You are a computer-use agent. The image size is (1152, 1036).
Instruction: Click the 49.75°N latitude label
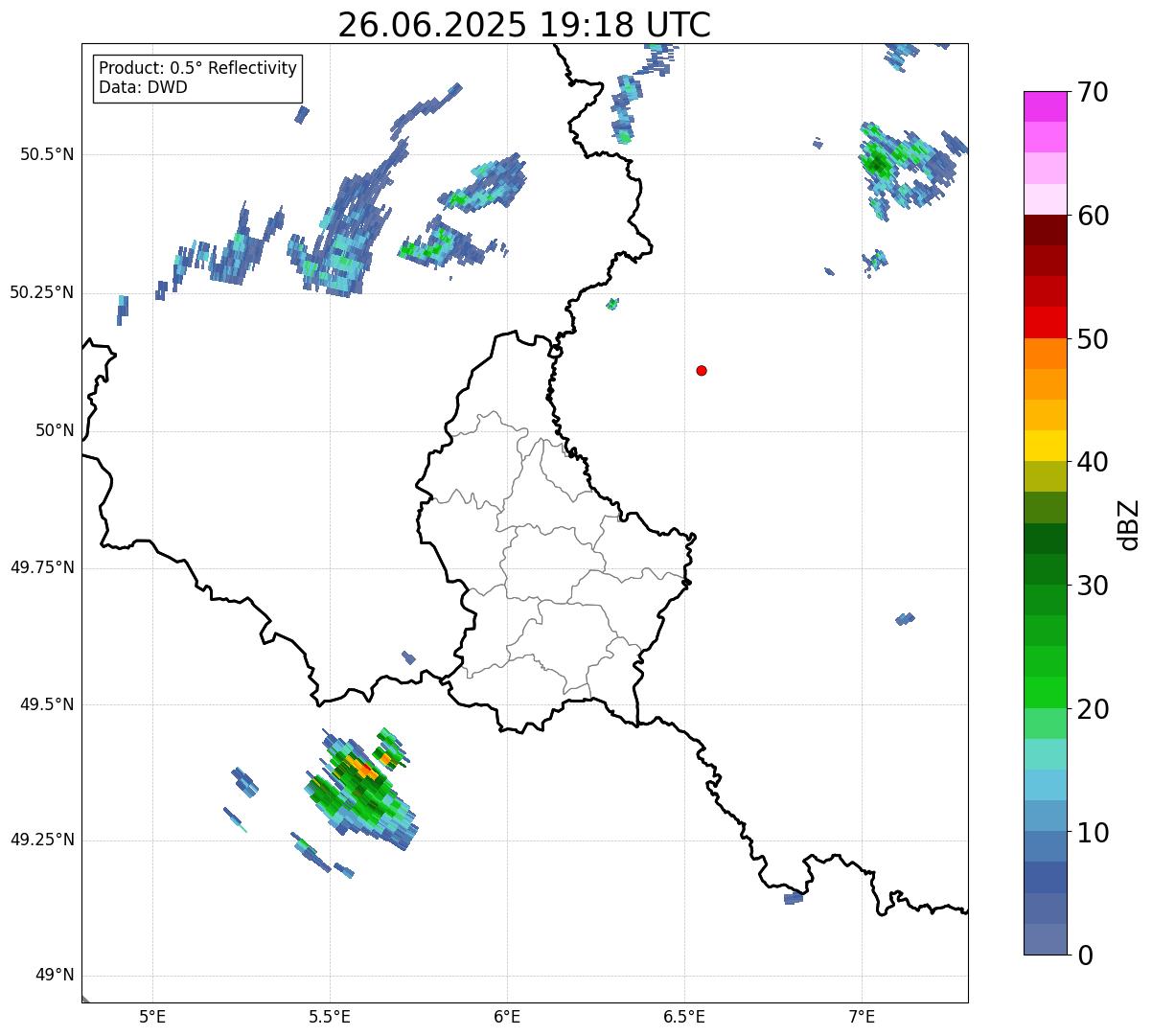tap(41, 567)
